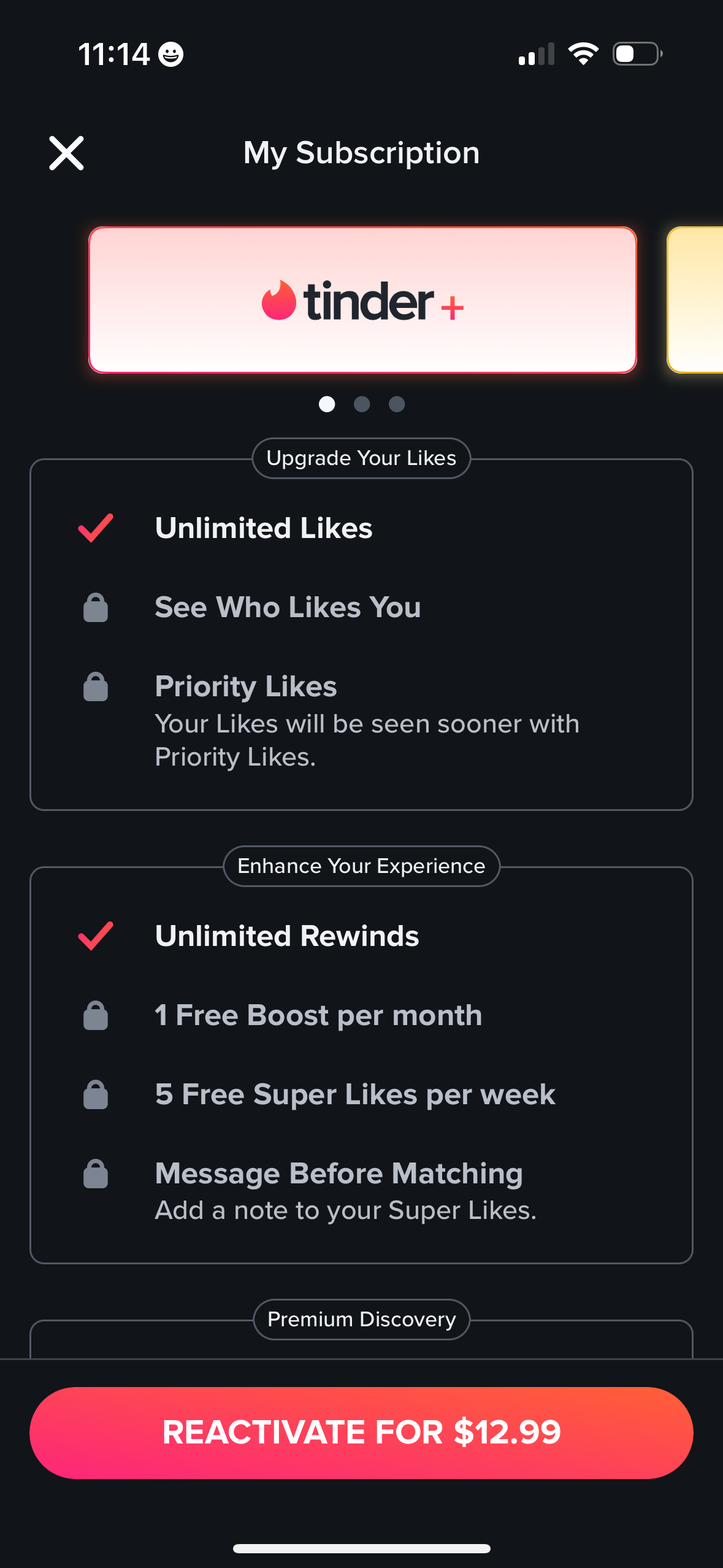Image resolution: width=723 pixels, height=1568 pixels.
Task: Tap the See Who Likes You feature text
Action: pyautogui.click(x=288, y=607)
